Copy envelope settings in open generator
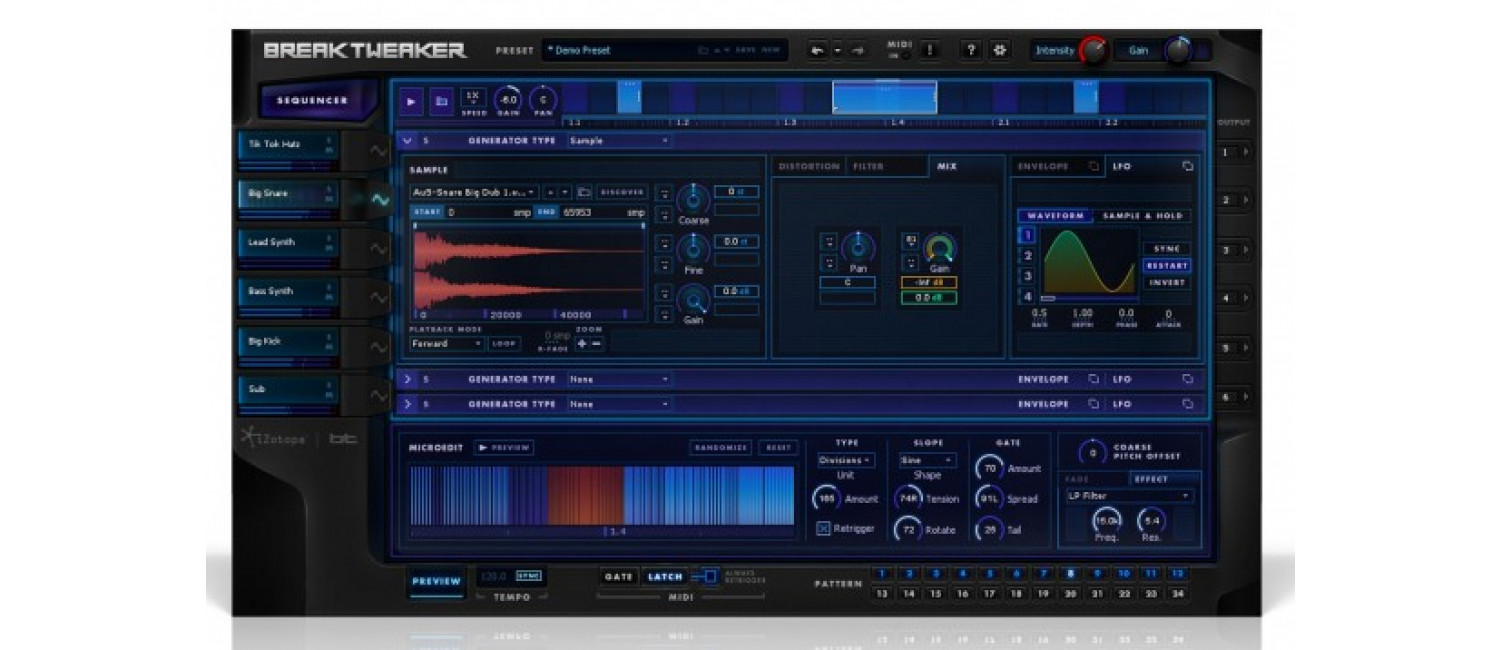The height and width of the screenshot is (650, 1500). click(x=1093, y=166)
